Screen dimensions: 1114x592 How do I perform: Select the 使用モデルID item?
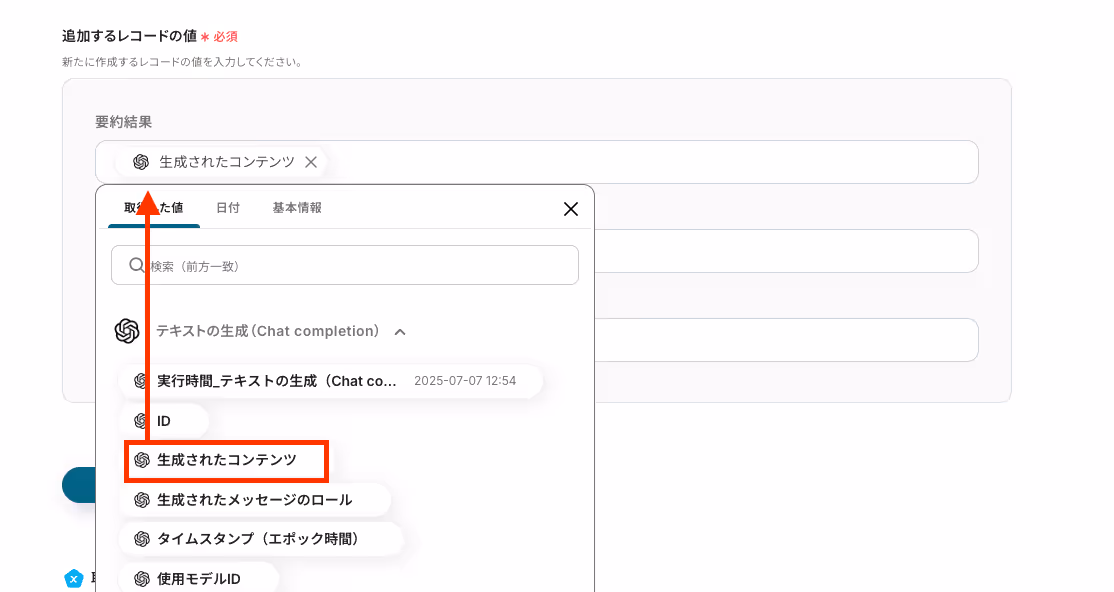click(198, 578)
